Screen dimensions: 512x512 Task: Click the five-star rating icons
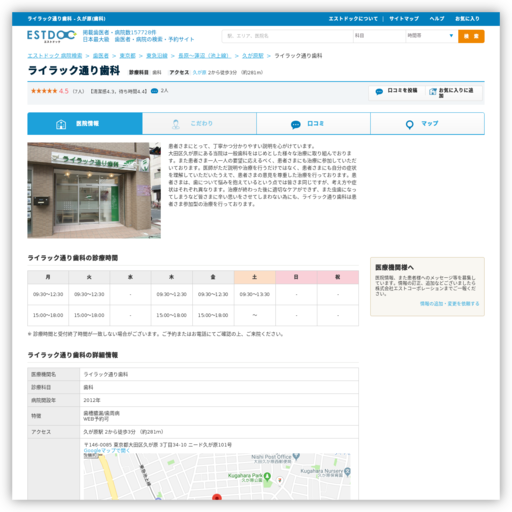coord(44,91)
